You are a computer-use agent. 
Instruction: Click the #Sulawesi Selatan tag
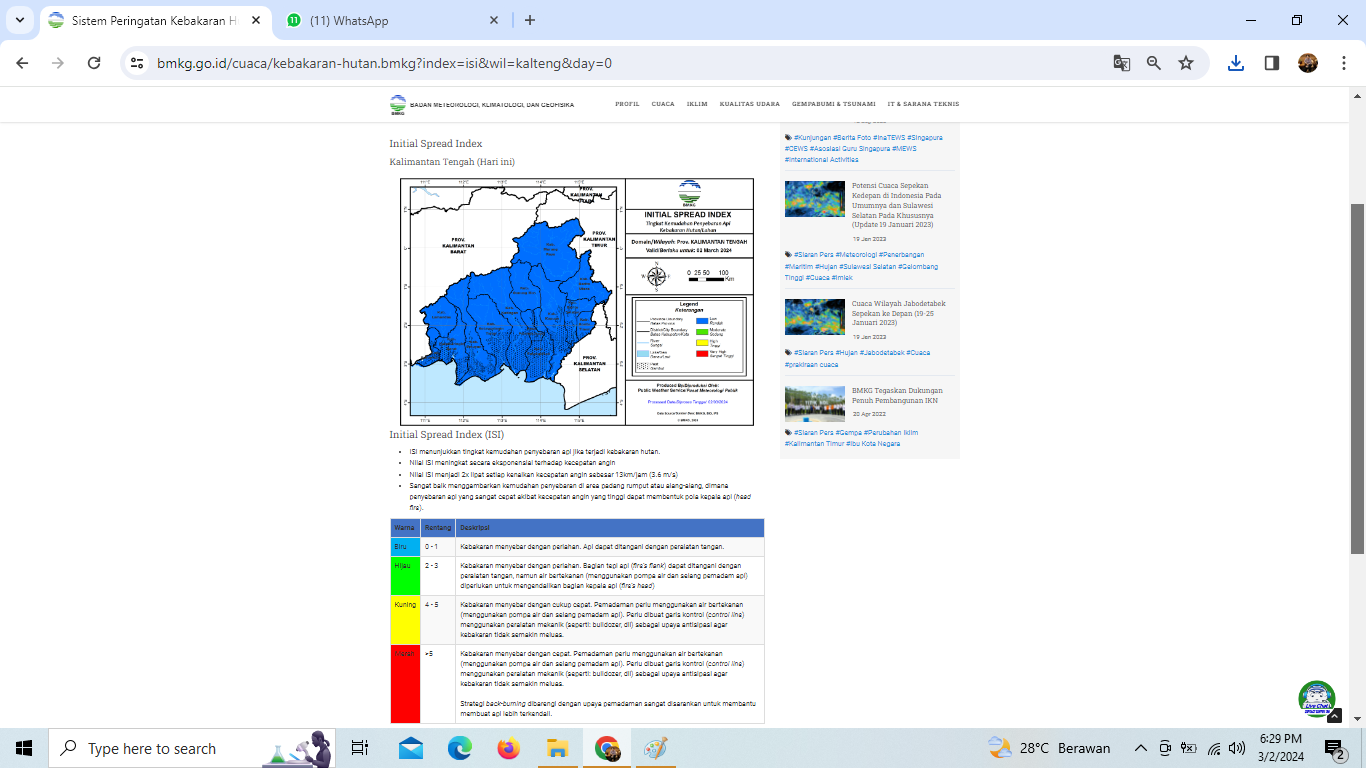(868, 267)
